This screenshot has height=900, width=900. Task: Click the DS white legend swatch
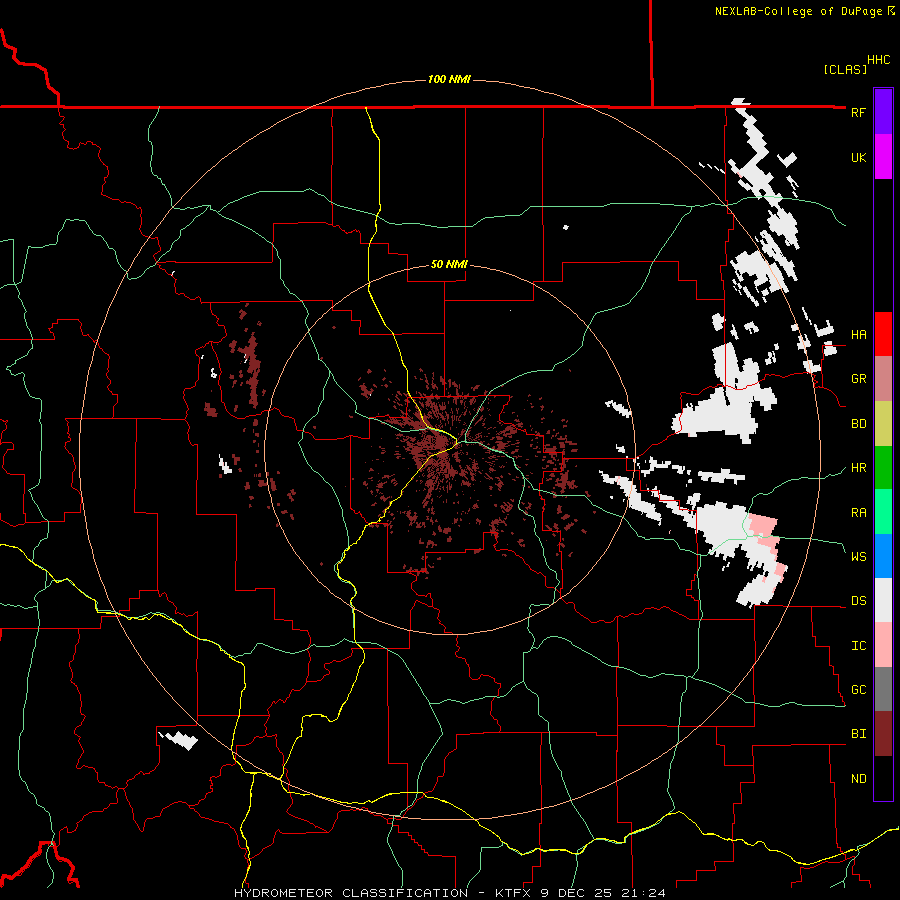click(883, 600)
